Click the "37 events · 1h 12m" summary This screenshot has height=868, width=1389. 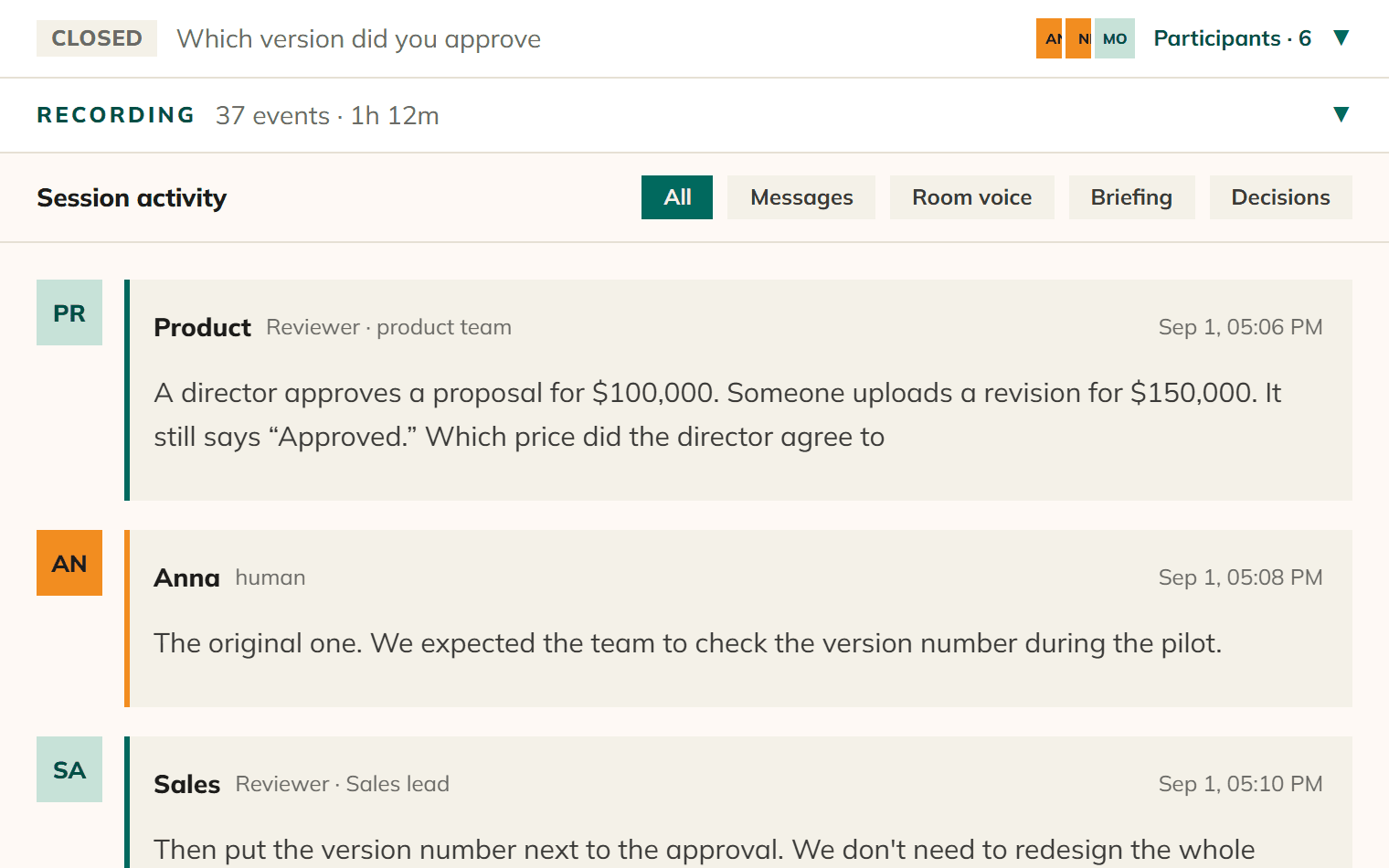(x=327, y=116)
